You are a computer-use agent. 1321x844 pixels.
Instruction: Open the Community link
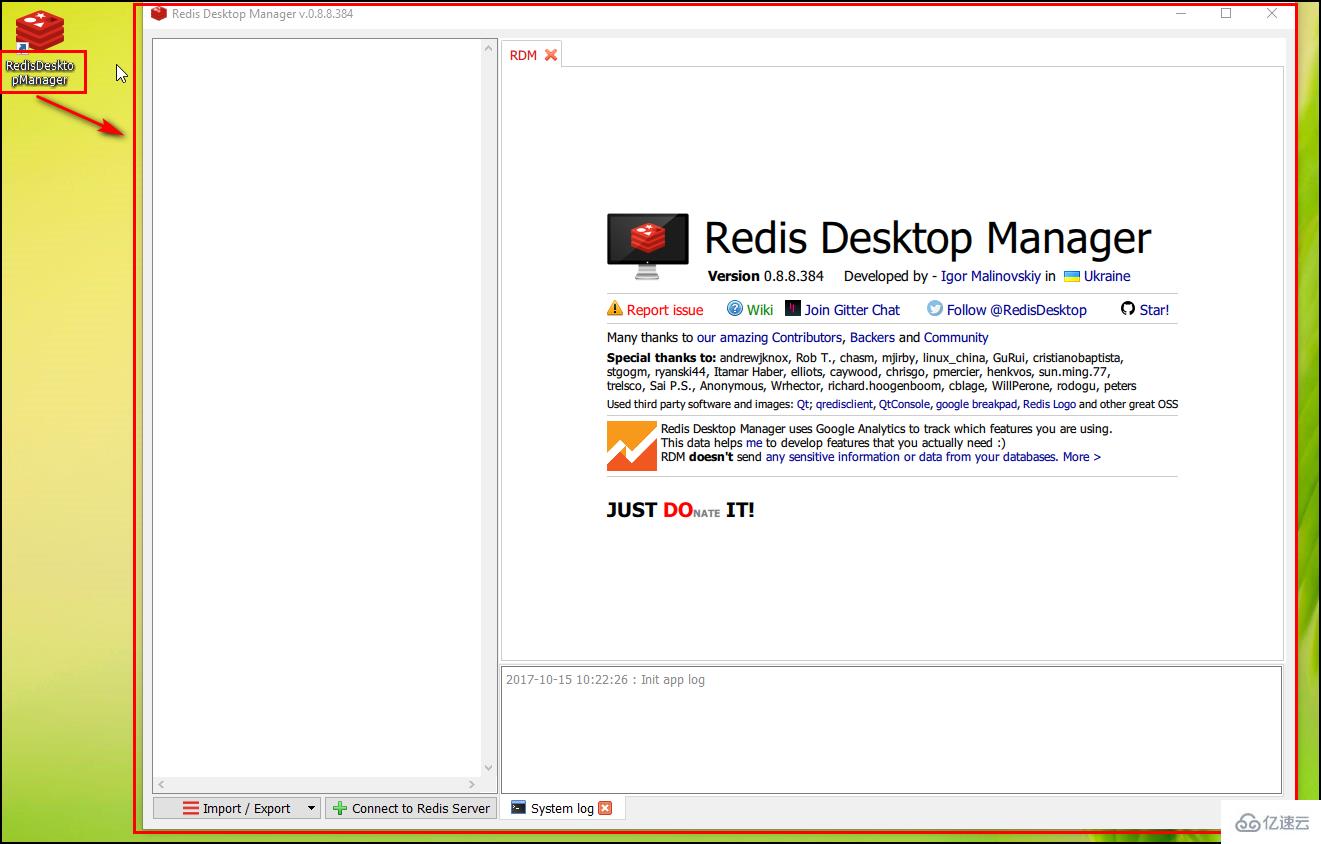coord(956,338)
